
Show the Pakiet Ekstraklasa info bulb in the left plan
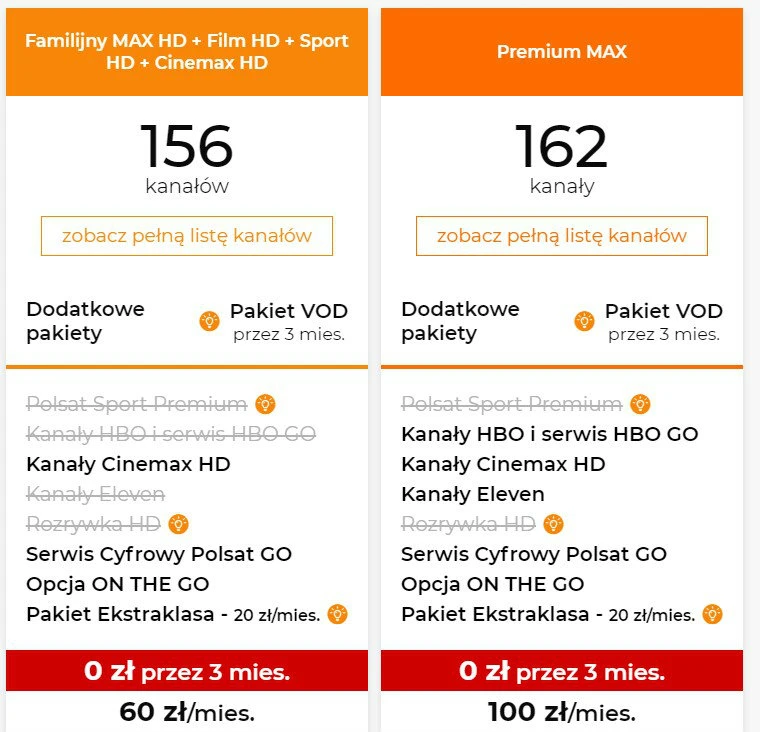pos(337,614)
